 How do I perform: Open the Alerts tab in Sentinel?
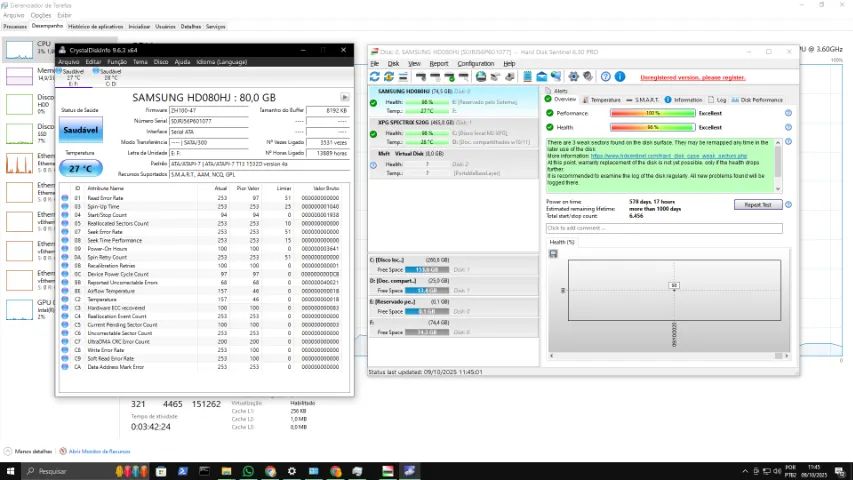pos(557,91)
